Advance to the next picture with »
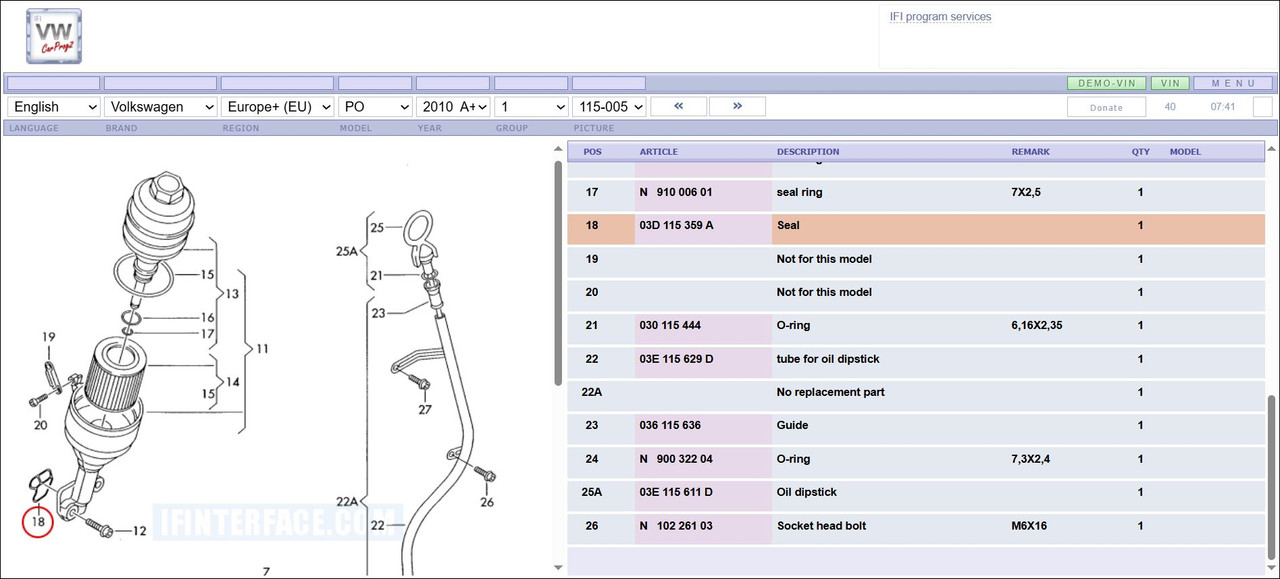 click(x=737, y=106)
